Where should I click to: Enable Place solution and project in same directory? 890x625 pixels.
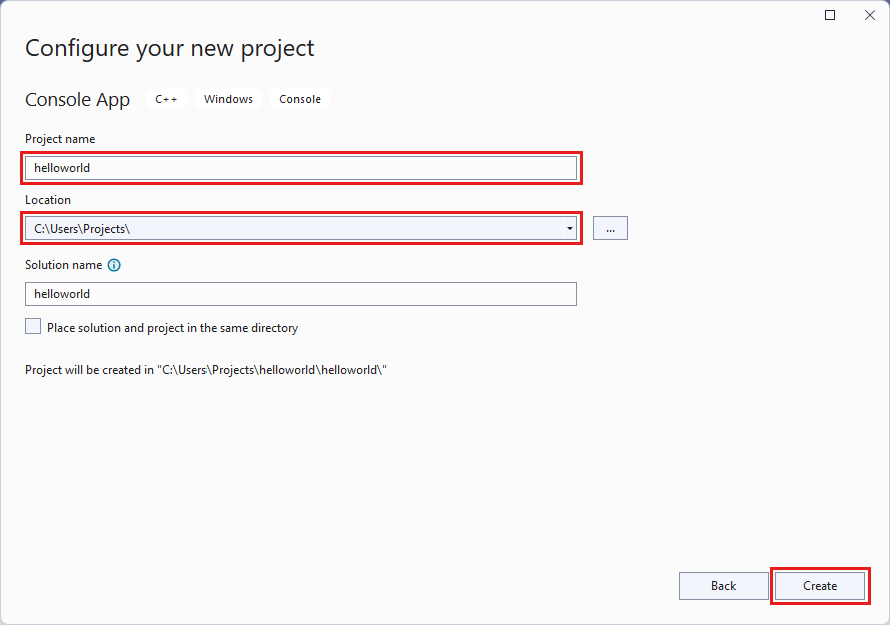click(x=33, y=327)
